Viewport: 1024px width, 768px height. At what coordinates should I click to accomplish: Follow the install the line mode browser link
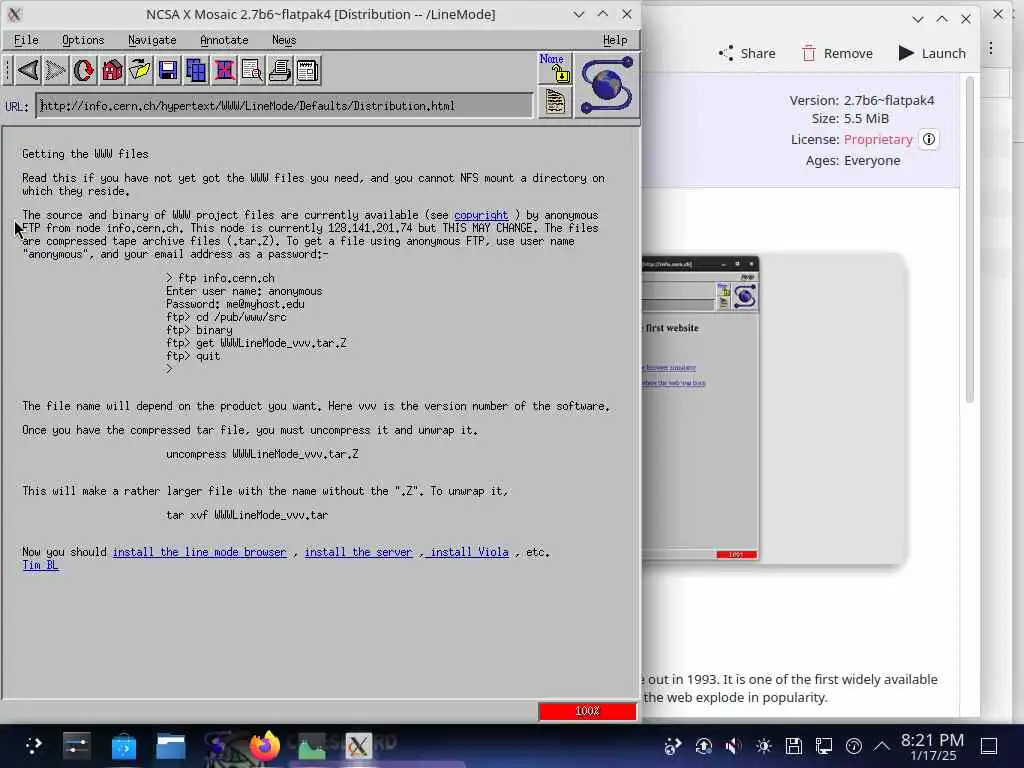(x=199, y=552)
